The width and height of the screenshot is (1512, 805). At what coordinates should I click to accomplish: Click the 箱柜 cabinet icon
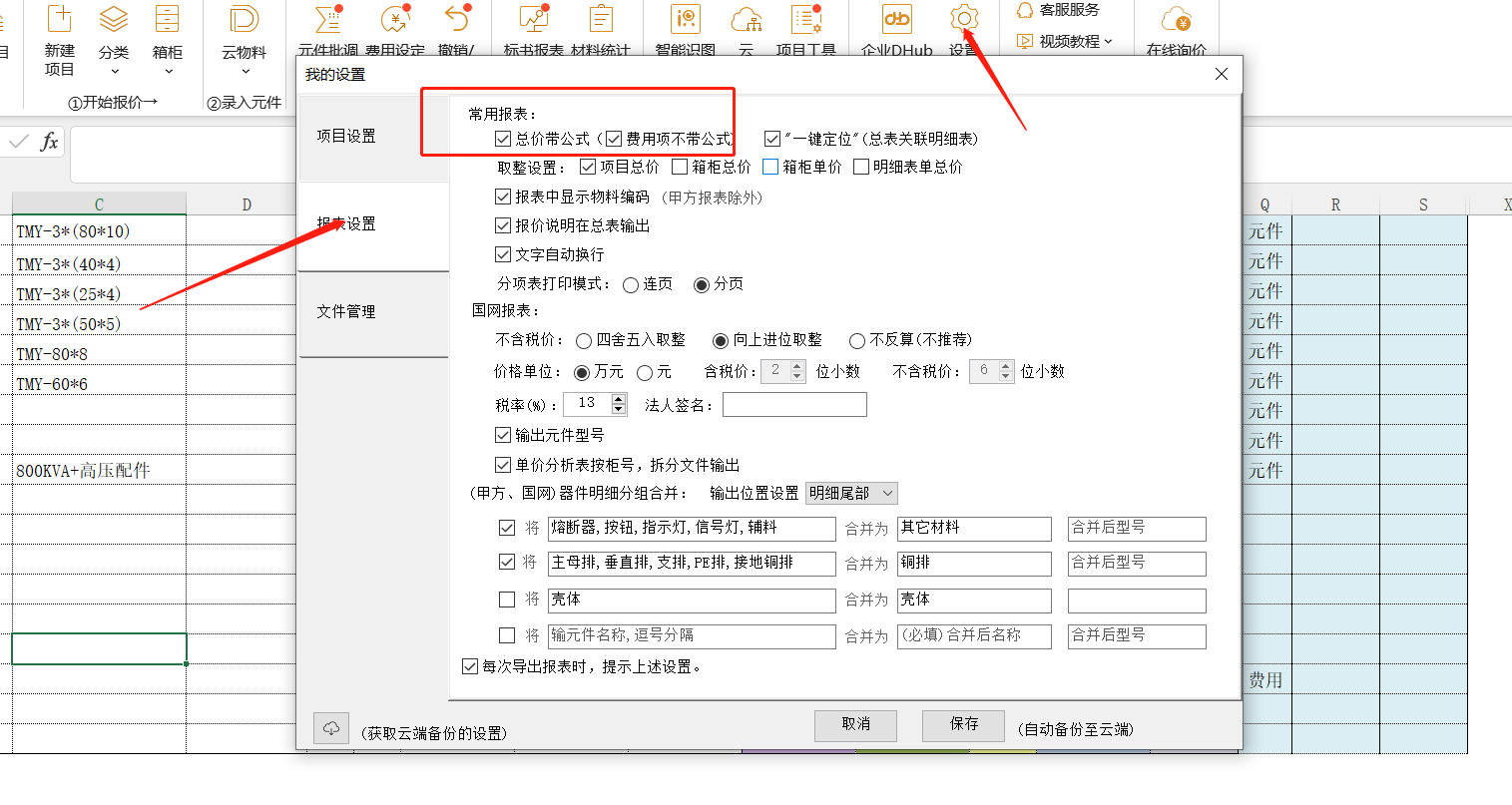coord(168,19)
